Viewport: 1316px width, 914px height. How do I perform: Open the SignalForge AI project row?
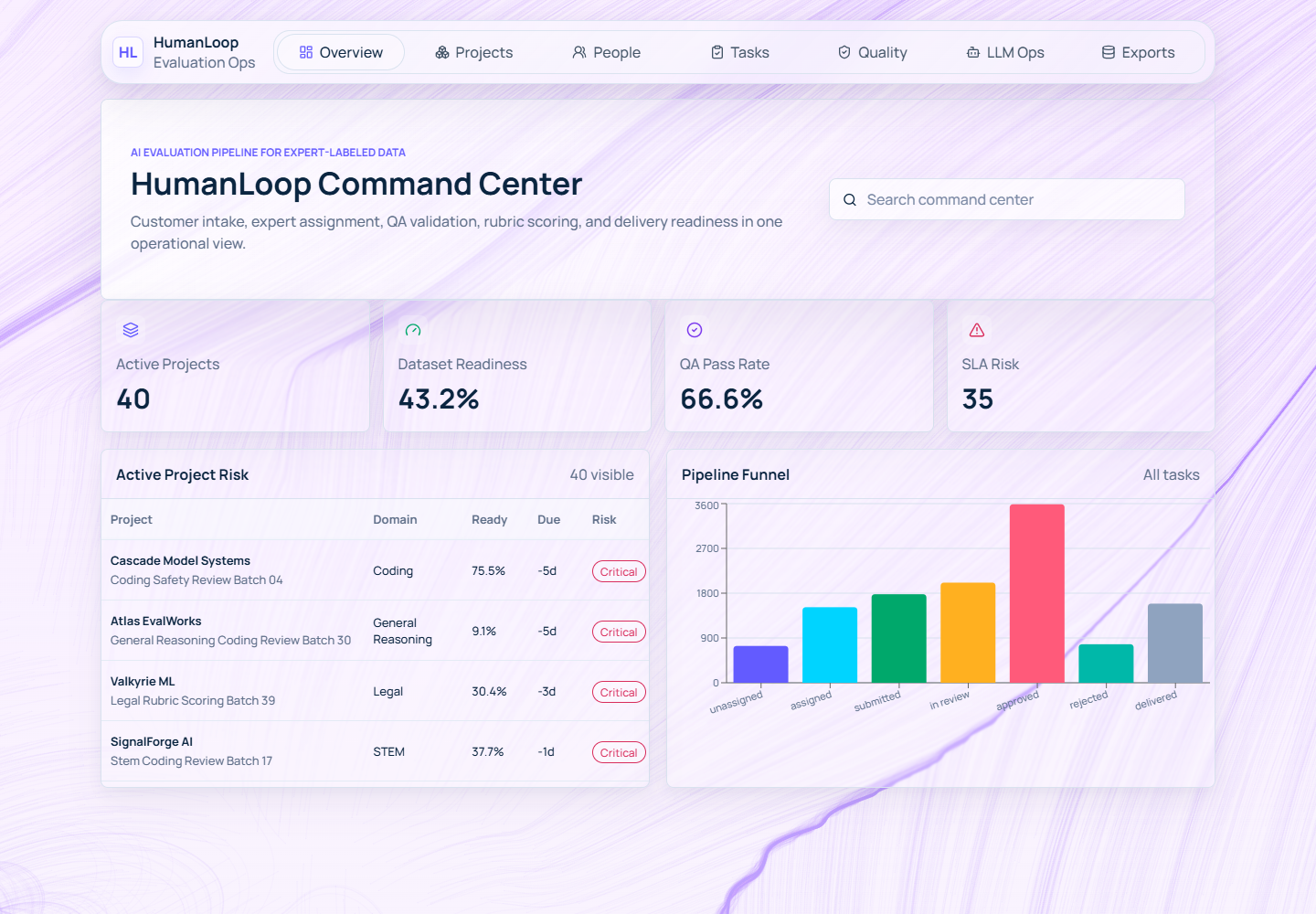pyautogui.click(x=375, y=751)
